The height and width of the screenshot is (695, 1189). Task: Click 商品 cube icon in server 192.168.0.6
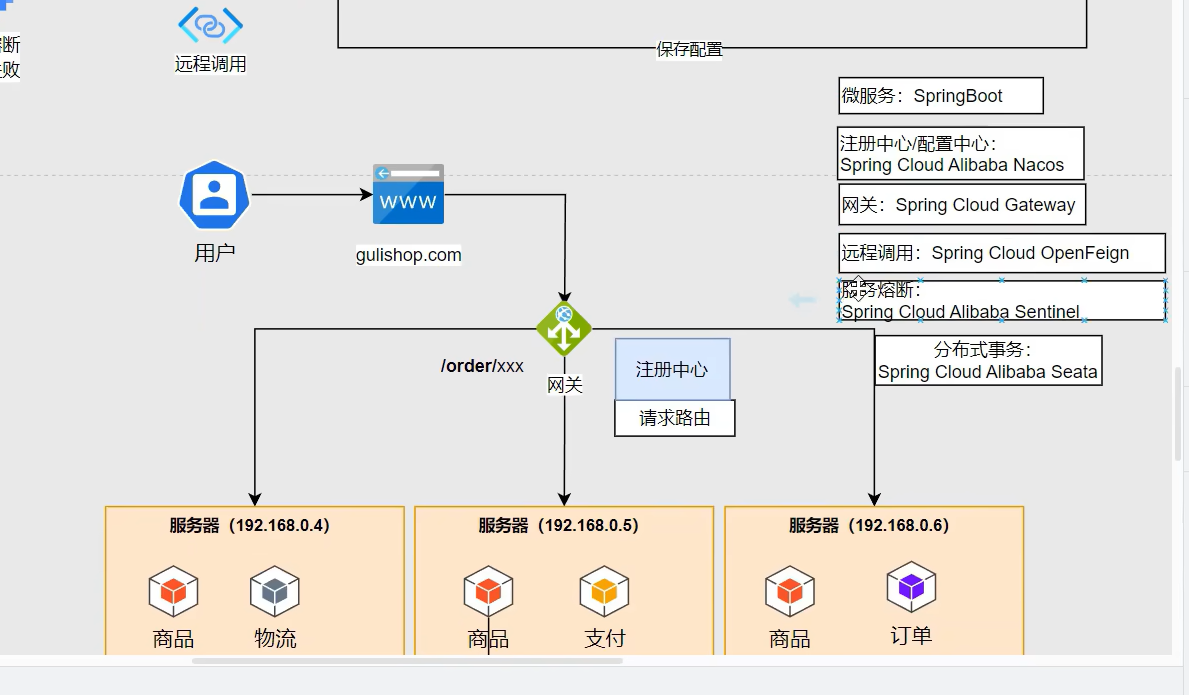(789, 591)
